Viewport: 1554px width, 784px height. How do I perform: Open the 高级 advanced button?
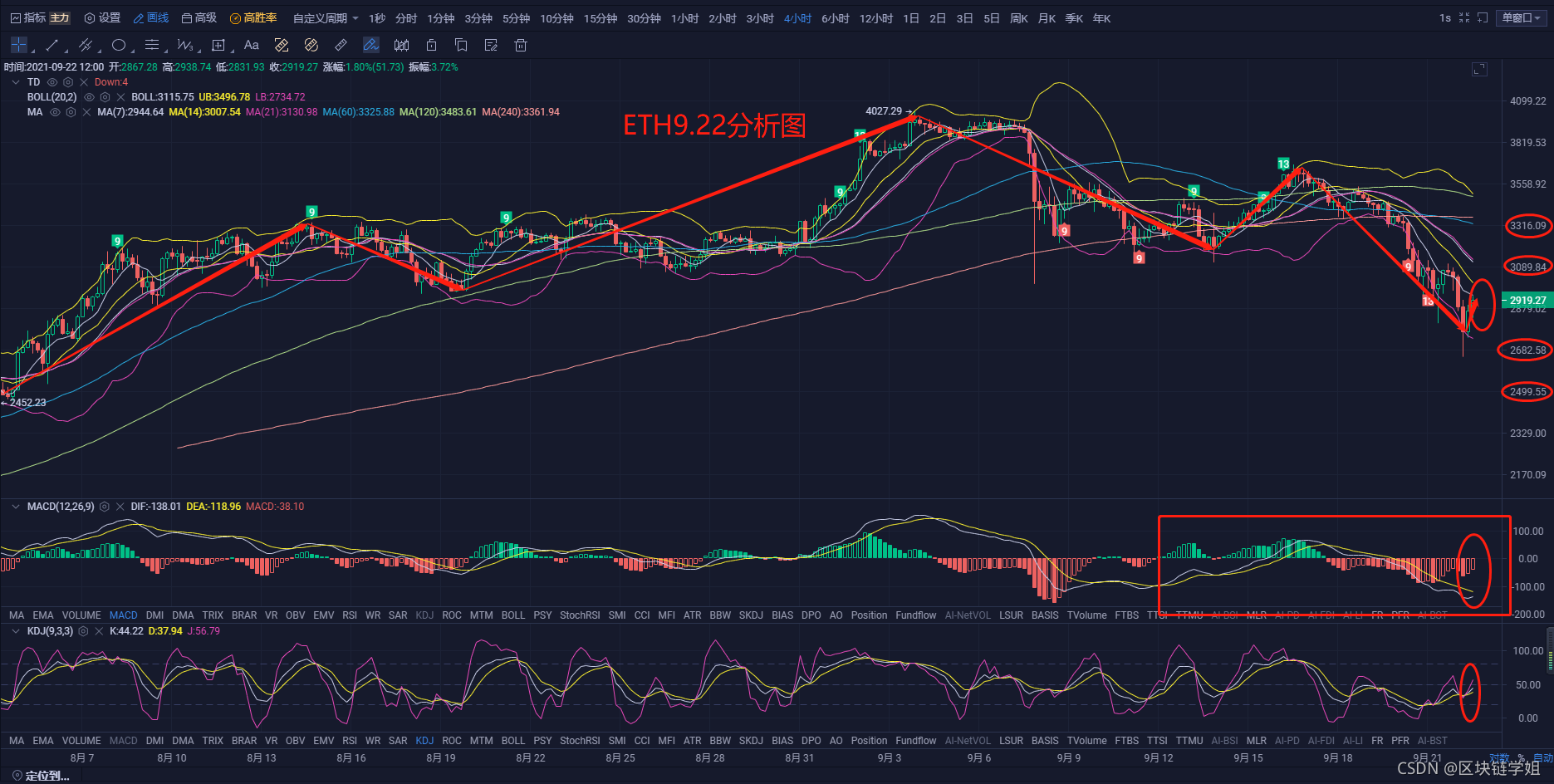(199, 17)
